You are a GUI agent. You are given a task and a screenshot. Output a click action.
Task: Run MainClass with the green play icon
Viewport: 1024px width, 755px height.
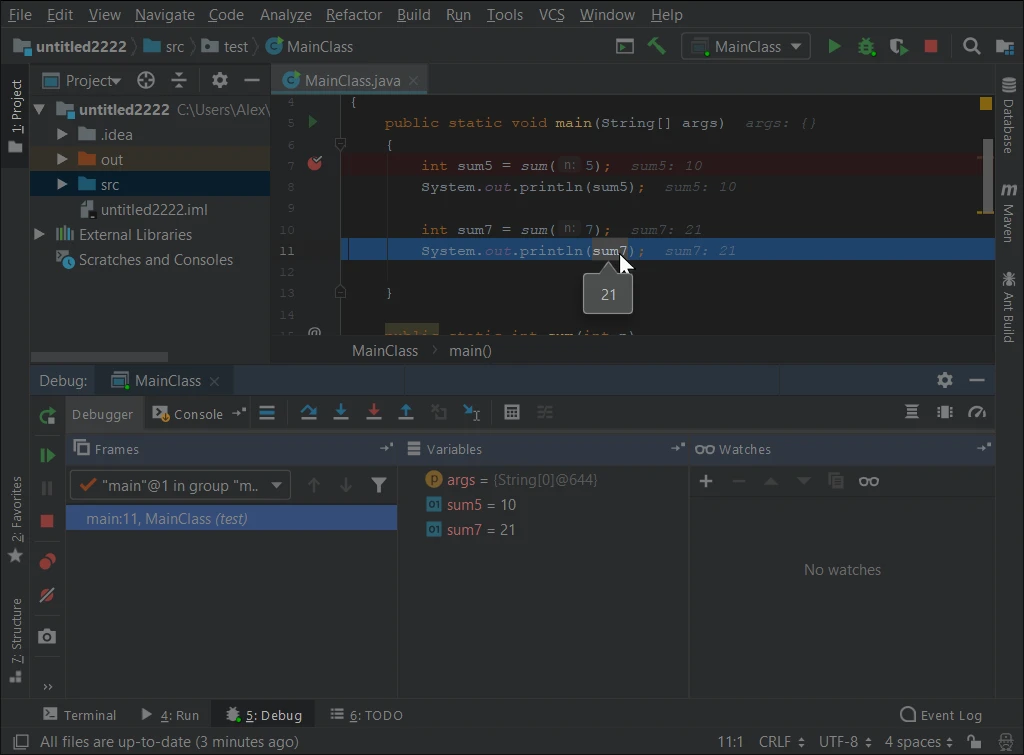pos(834,46)
